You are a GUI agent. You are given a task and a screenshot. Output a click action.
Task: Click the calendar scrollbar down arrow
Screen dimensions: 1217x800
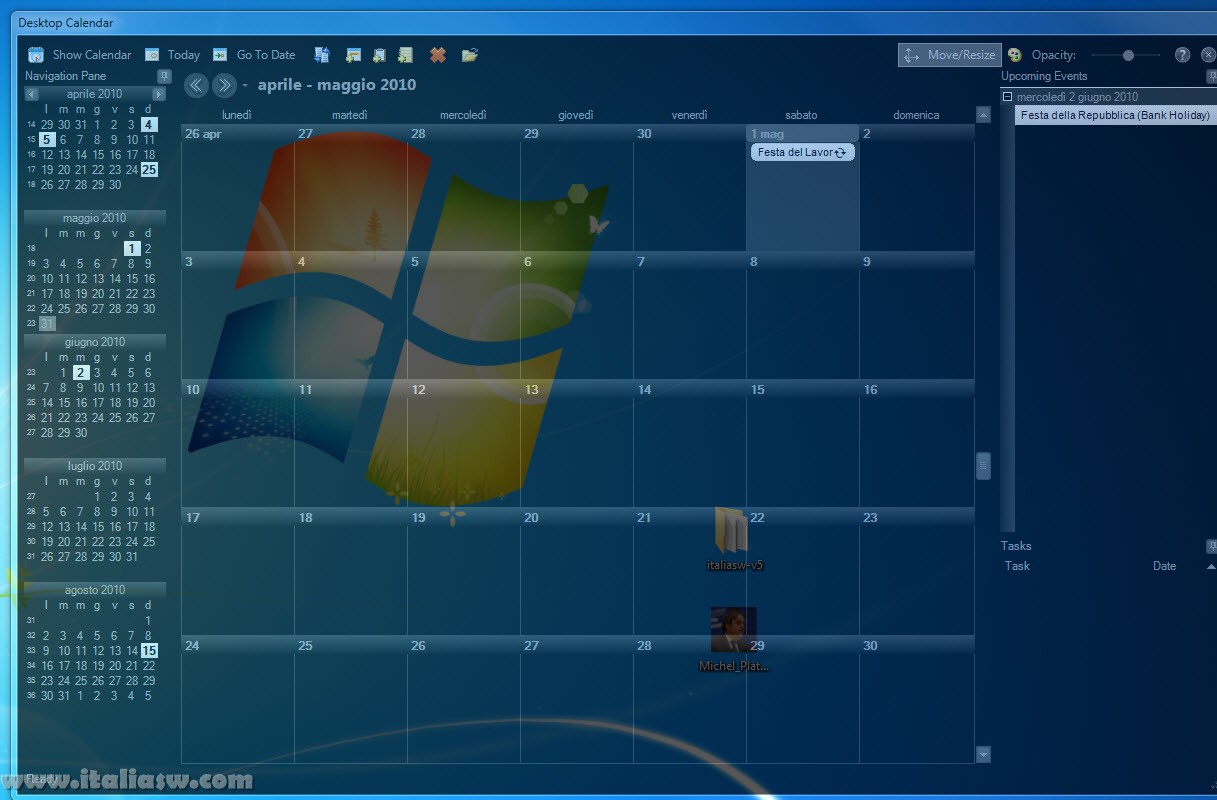(x=983, y=754)
